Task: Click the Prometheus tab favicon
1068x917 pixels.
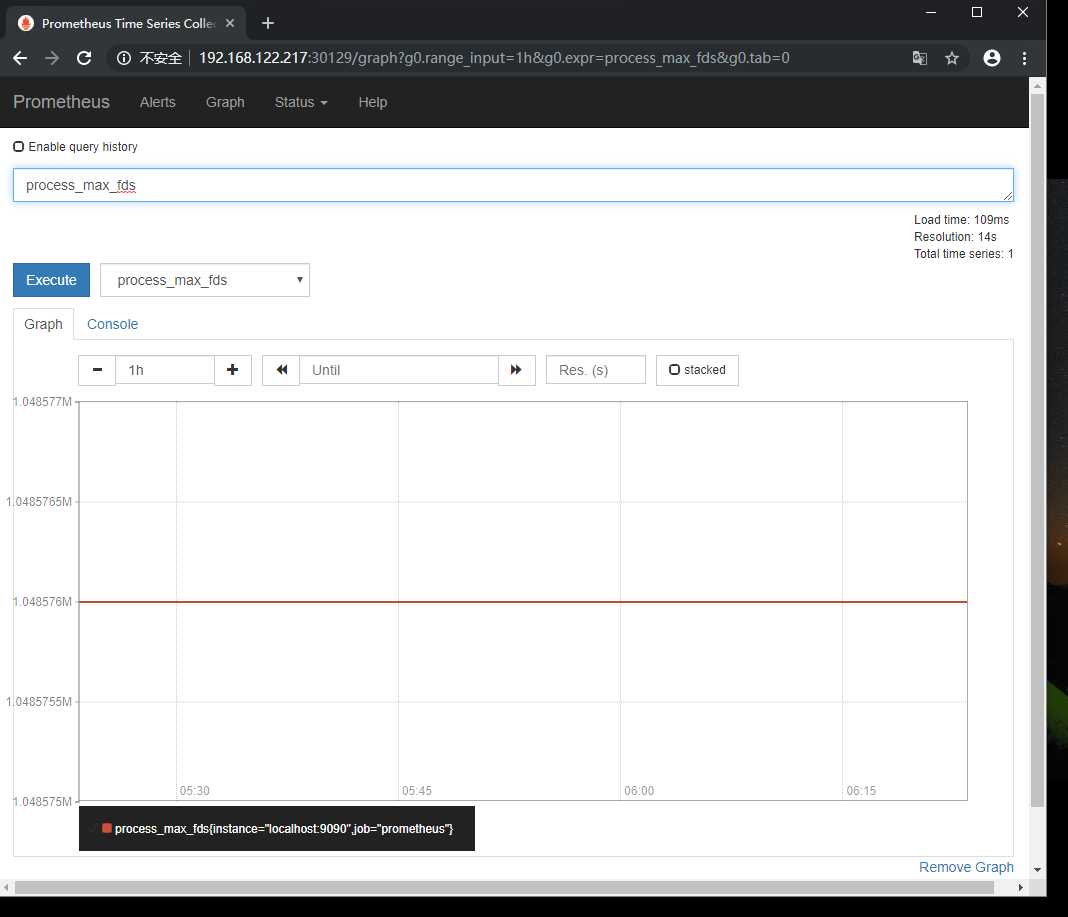Action: pyautogui.click(x=26, y=23)
